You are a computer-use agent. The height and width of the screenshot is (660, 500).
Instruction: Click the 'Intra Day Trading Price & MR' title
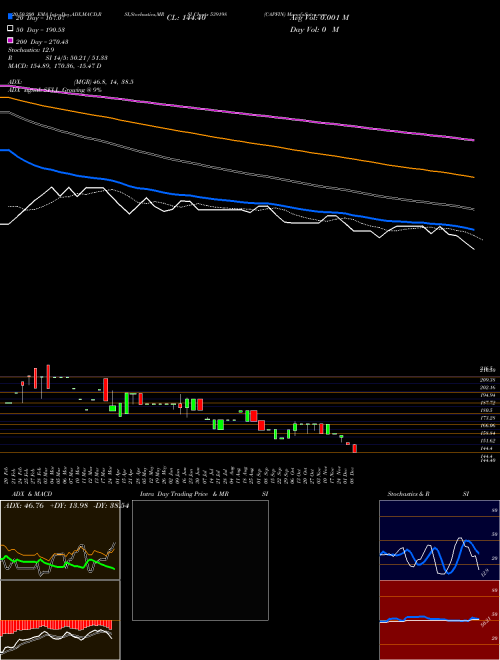point(184,494)
